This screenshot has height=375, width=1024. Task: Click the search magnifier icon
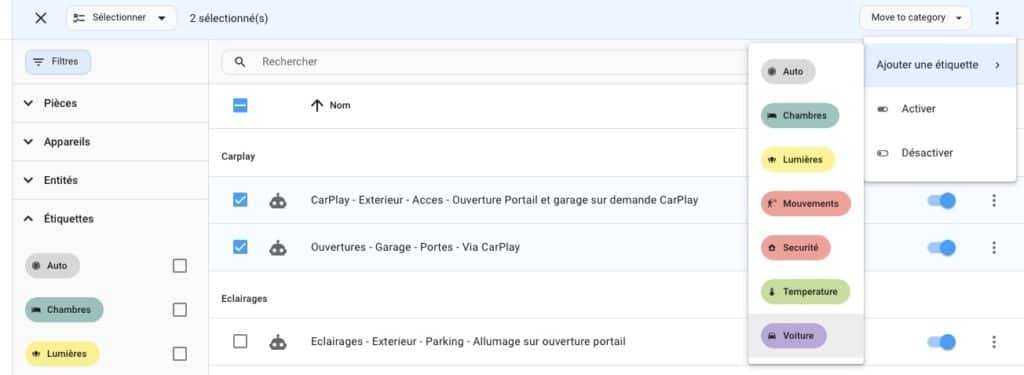240,62
